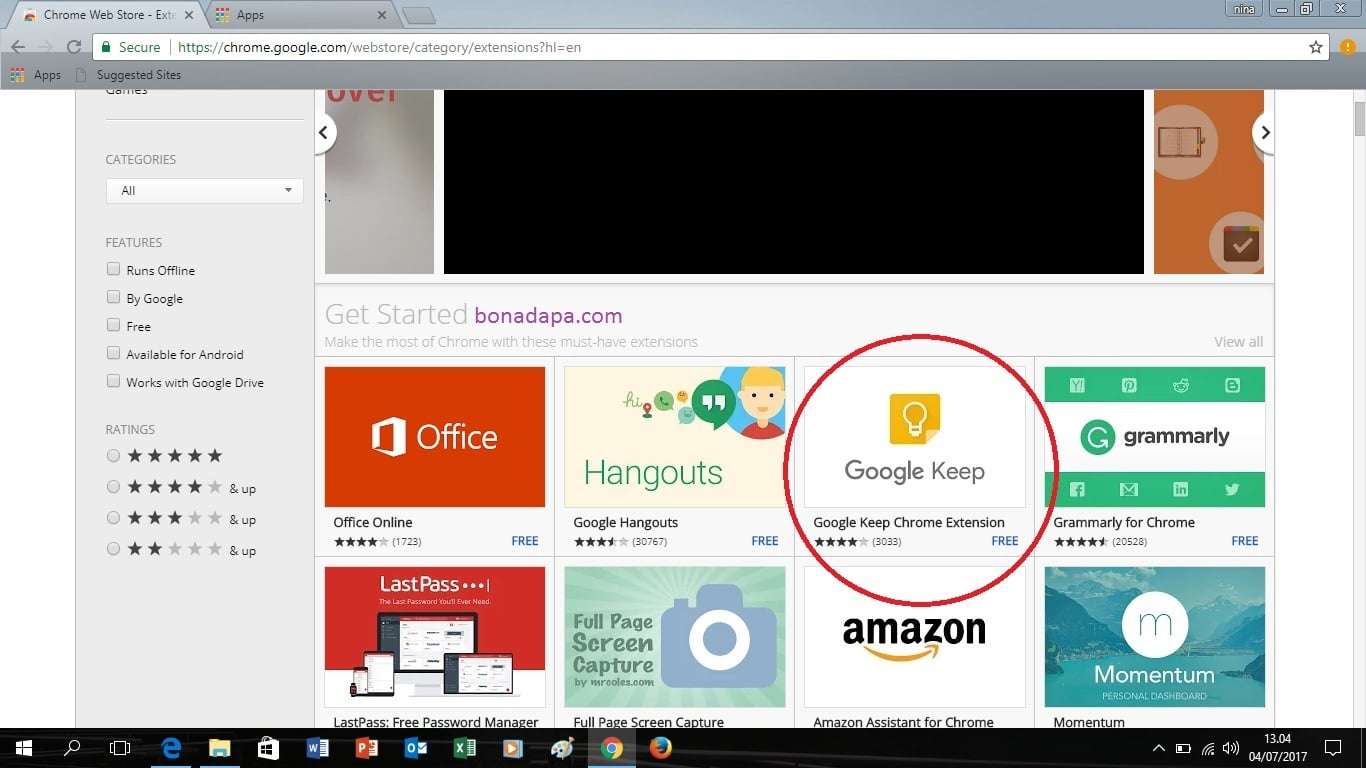Click the browser back arrow
The image size is (1366, 768).
[18, 47]
